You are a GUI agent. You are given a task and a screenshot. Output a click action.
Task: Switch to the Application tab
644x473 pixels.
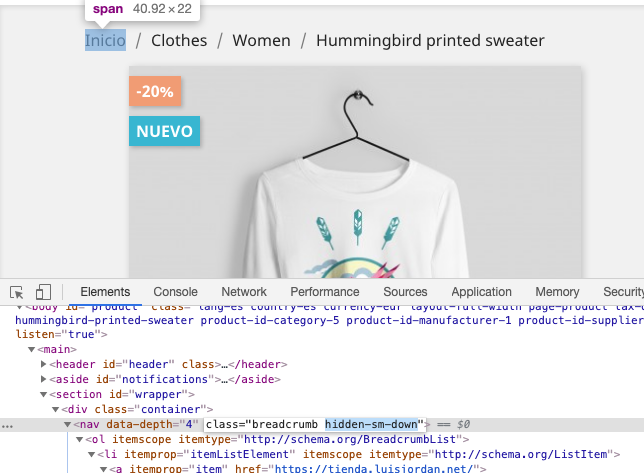[x=481, y=292]
